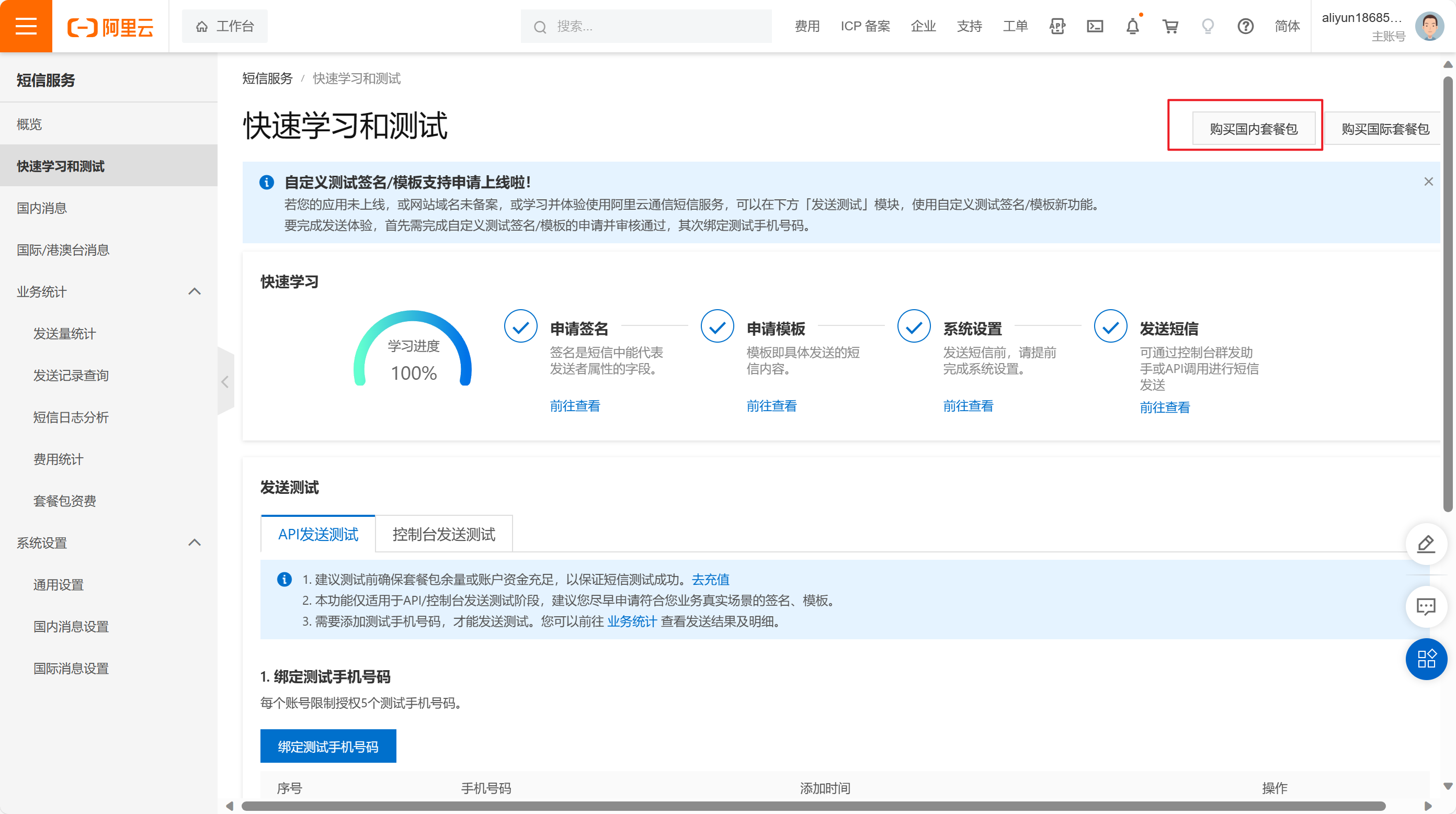Click 前往查看 under 发送短信
Image resolution: width=1456 pixels, height=814 pixels.
(x=1165, y=408)
